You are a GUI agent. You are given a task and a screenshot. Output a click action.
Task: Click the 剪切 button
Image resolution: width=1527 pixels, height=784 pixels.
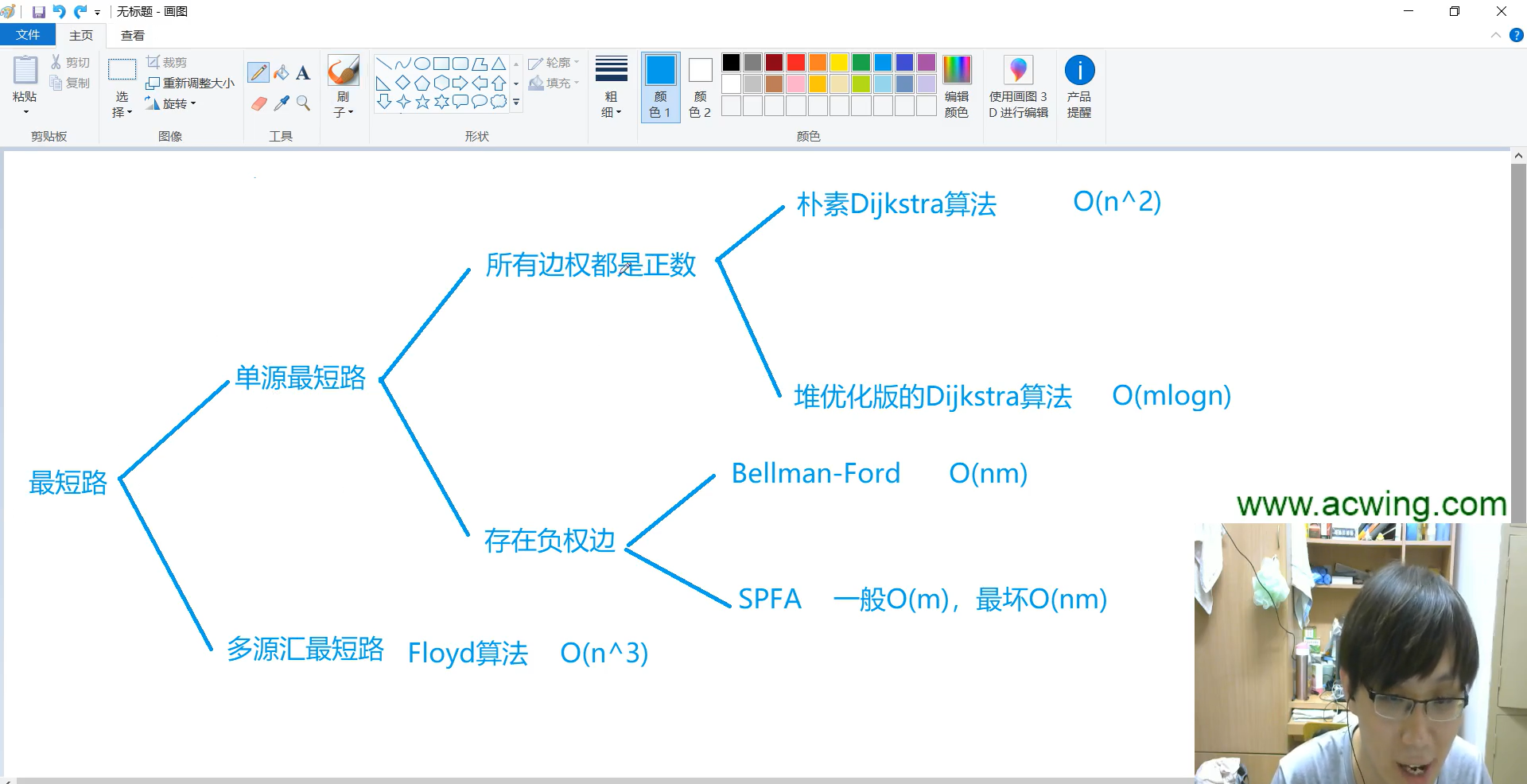tap(70, 62)
